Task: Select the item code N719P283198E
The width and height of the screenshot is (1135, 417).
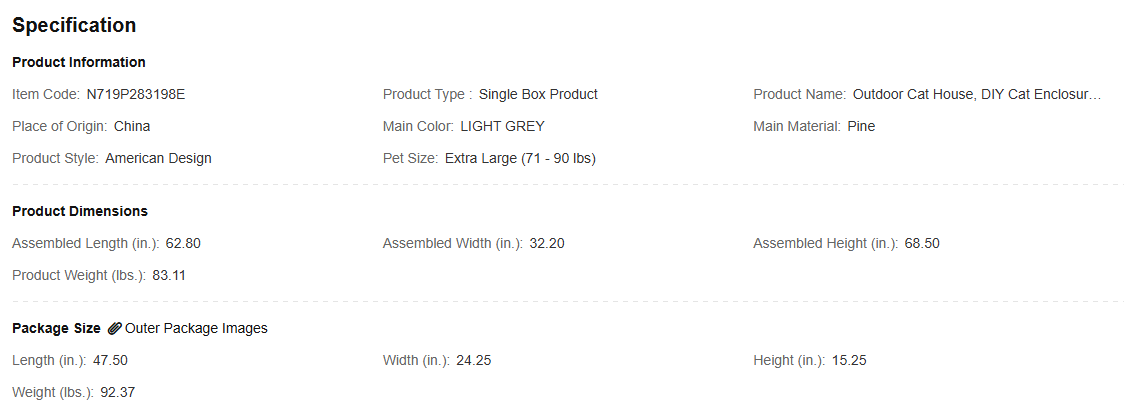Action: coord(136,94)
